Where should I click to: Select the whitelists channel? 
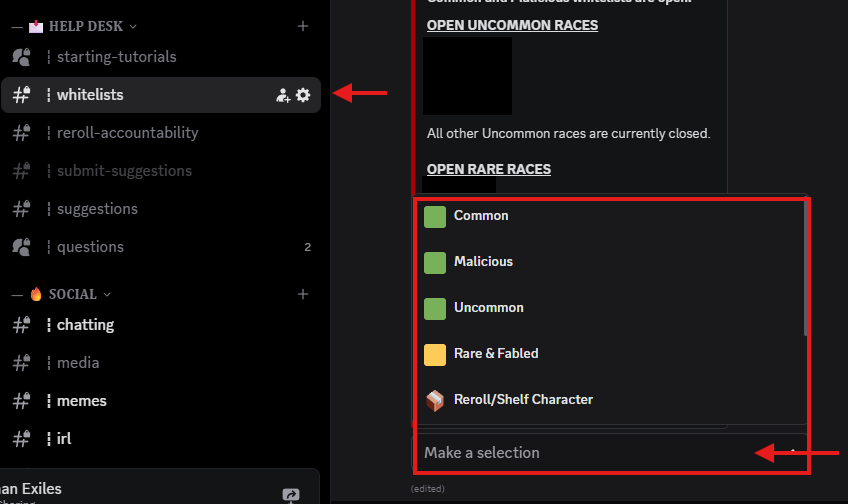pos(161,95)
